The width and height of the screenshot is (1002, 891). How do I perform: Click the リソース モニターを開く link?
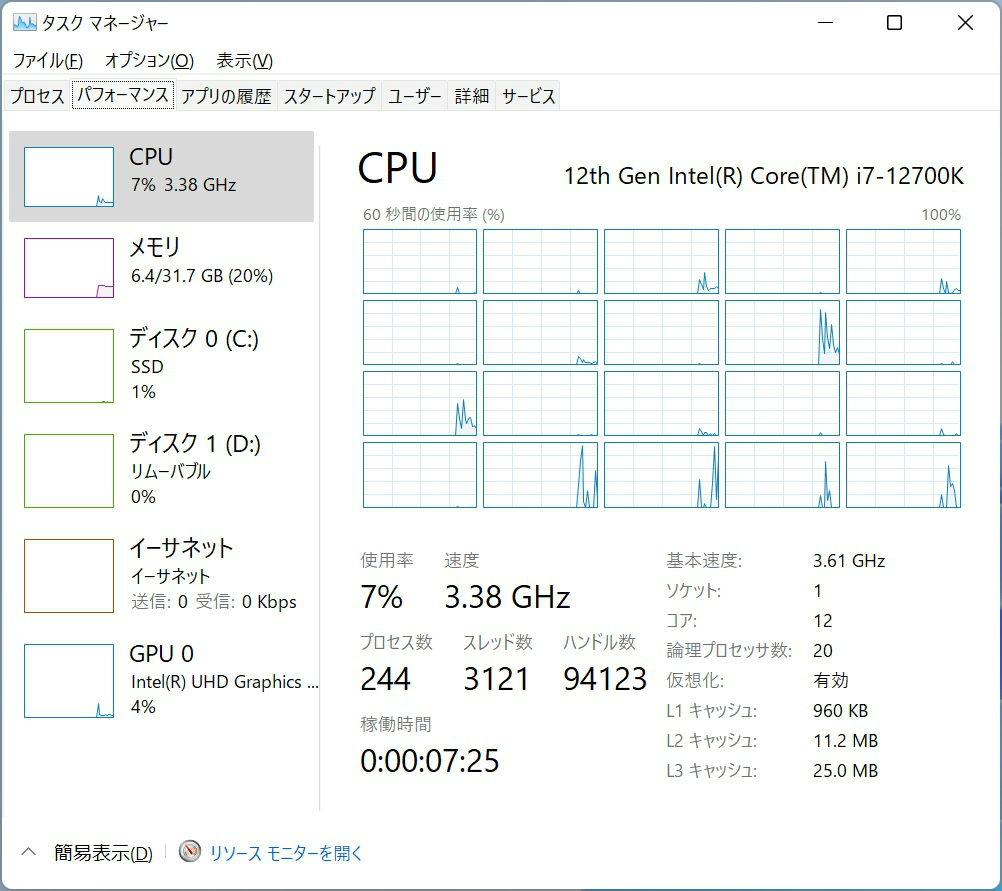point(286,853)
